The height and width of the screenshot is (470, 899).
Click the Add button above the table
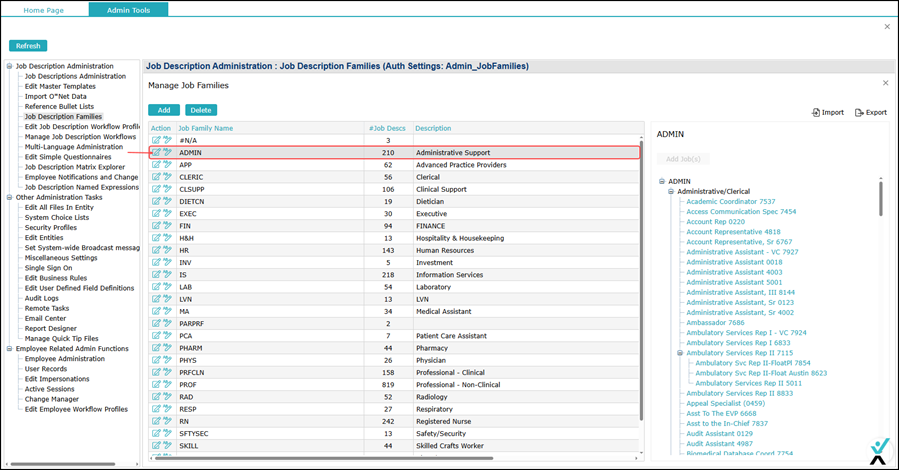click(x=164, y=110)
